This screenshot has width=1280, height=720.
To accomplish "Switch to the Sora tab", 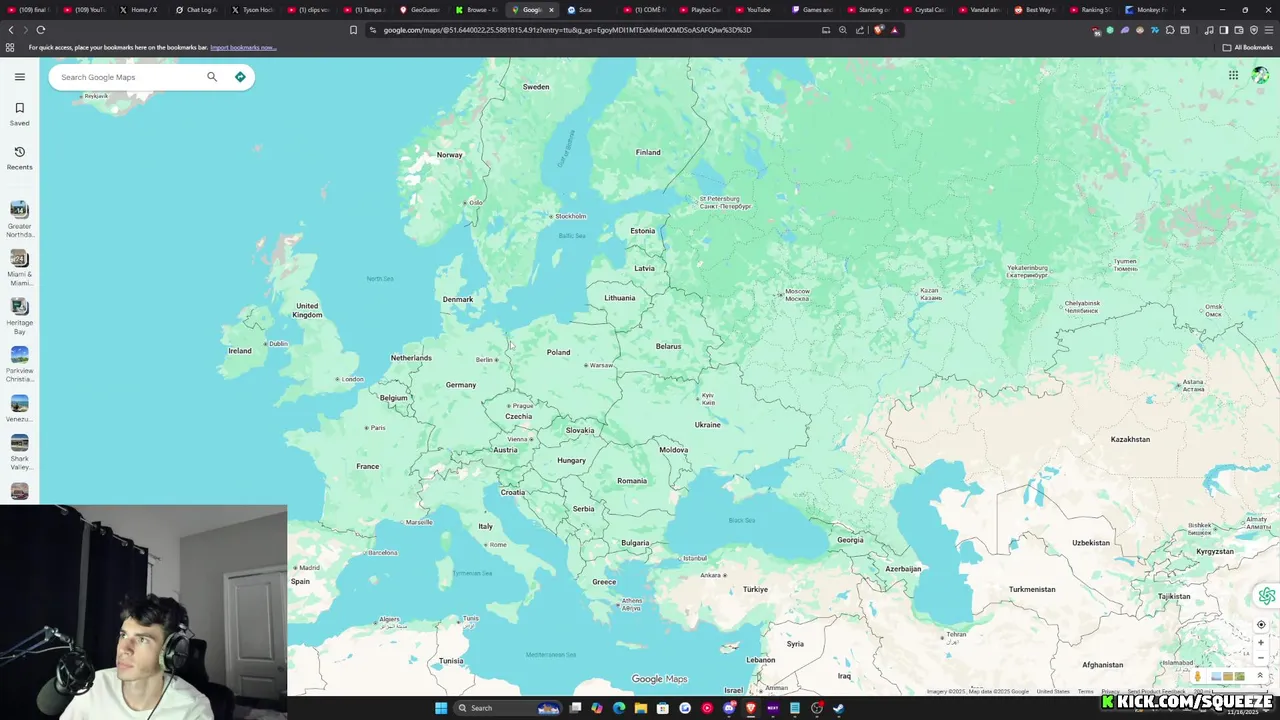I will click(586, 10).
